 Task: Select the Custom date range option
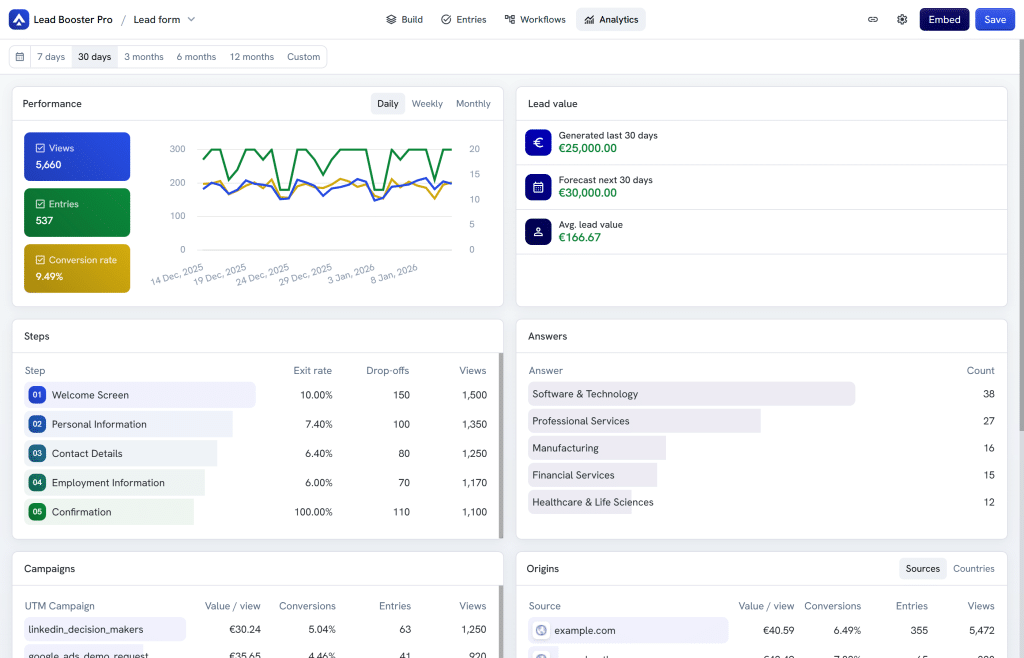[304, 57]
